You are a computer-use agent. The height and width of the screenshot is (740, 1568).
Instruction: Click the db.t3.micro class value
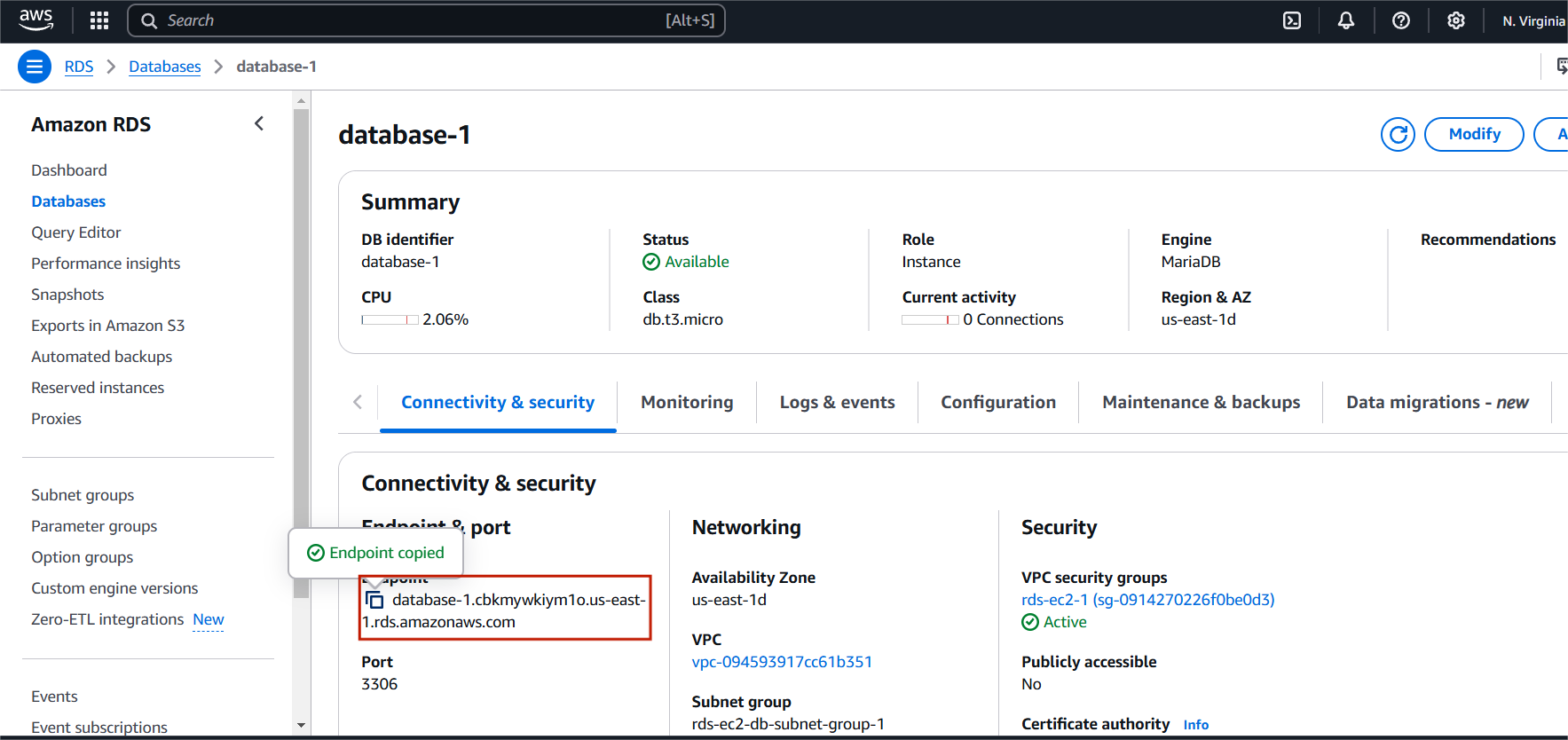pos(682,319)
